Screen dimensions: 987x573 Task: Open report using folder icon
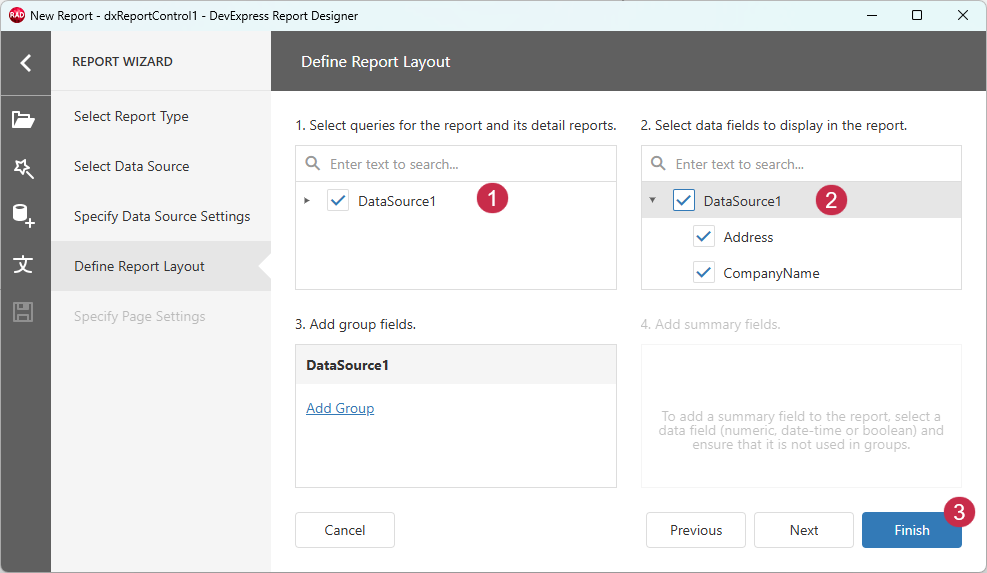pos(23,119)
